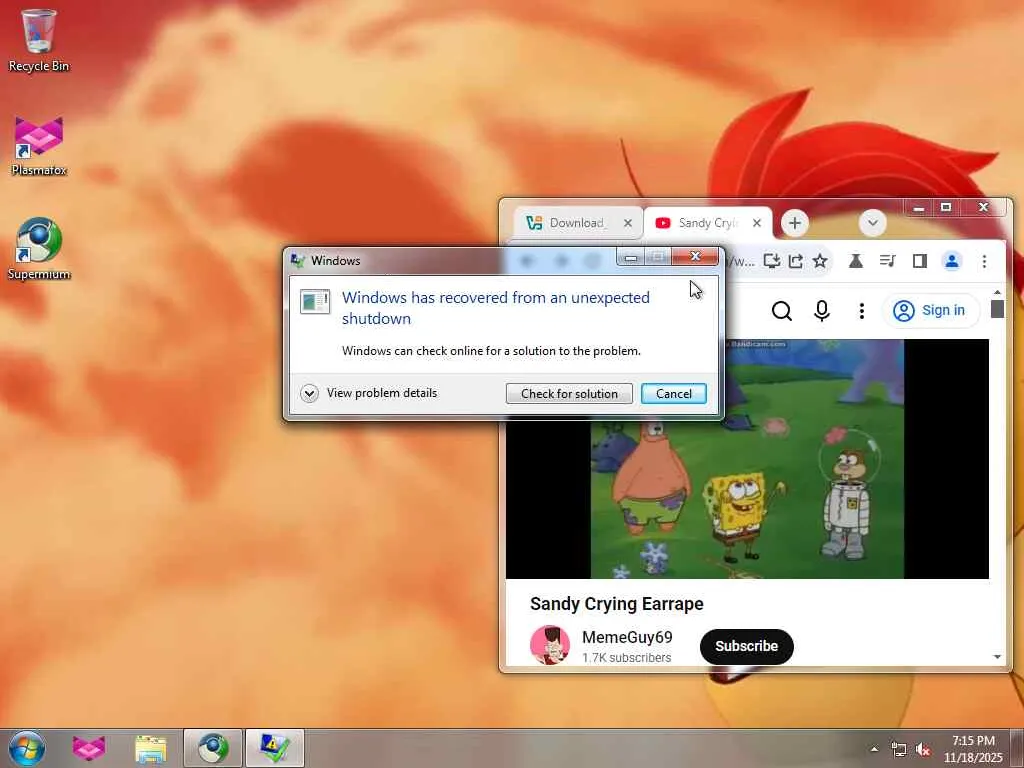Close the Sandy Crying YouTube tab
This screenshot has width=1024, height=768.
click(756, 223)
